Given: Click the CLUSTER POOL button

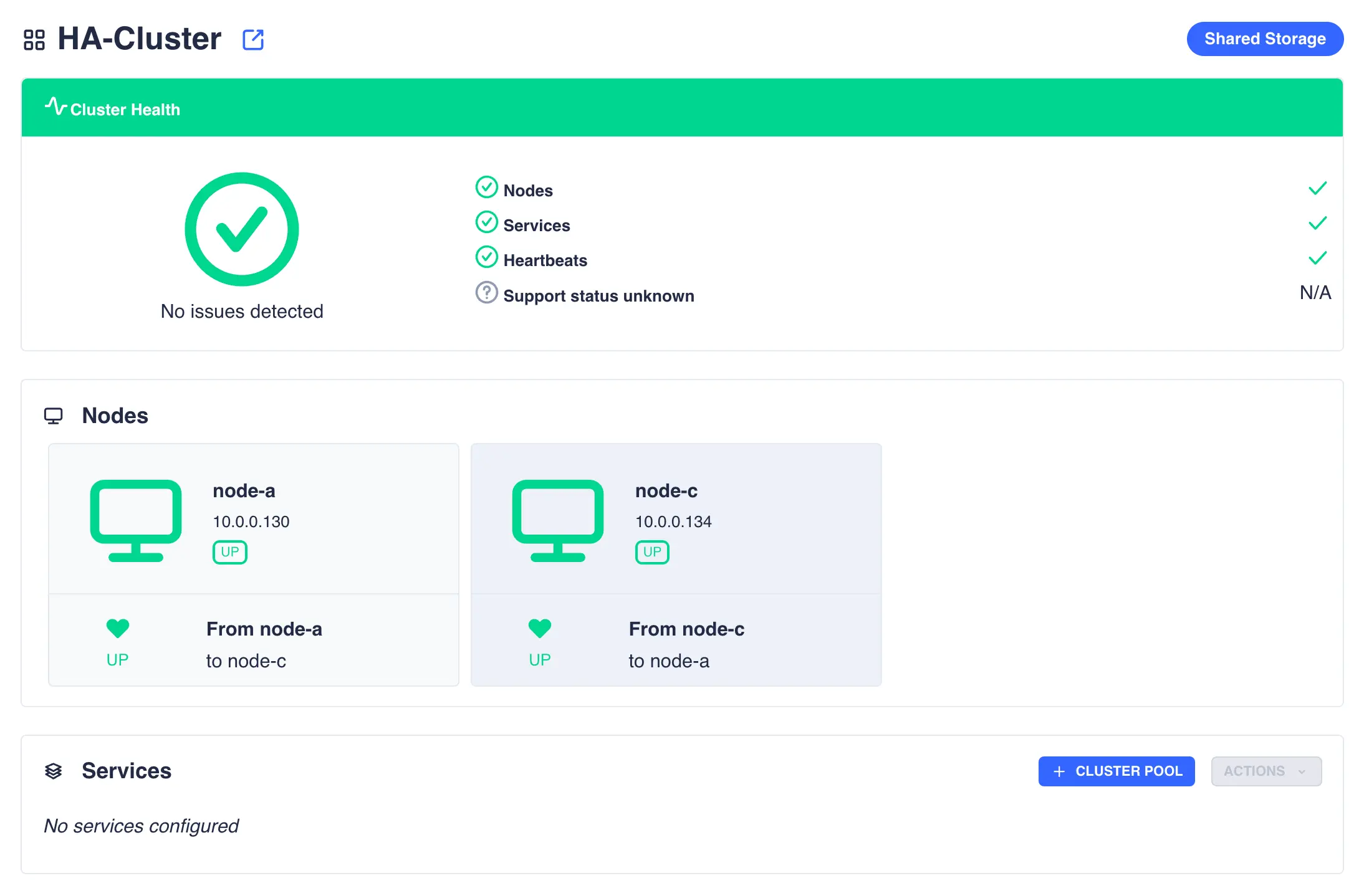Looking at the screenshot, I should (x=1117, y=771).
